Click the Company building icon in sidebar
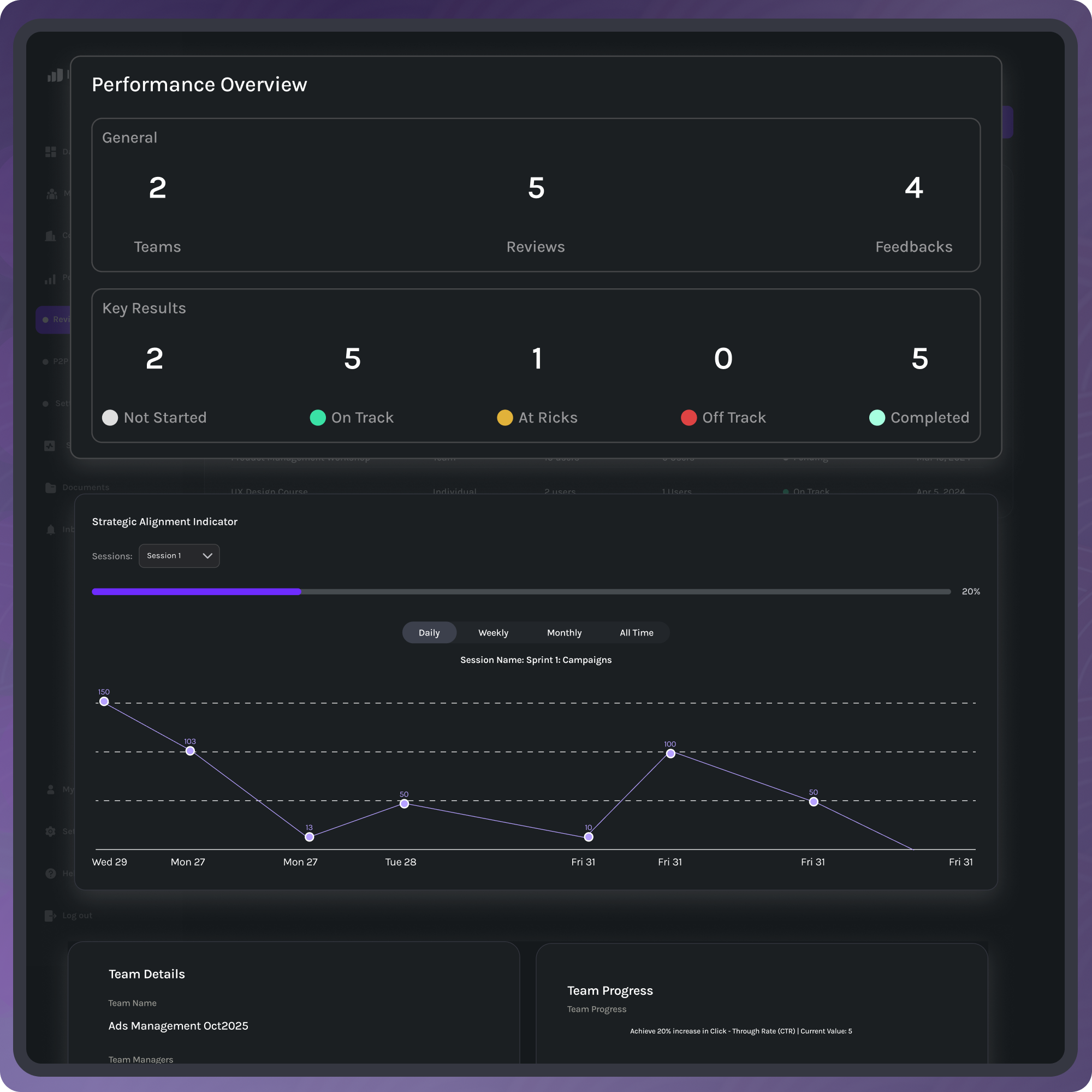 pyautogui.click(x=51, y=236)
